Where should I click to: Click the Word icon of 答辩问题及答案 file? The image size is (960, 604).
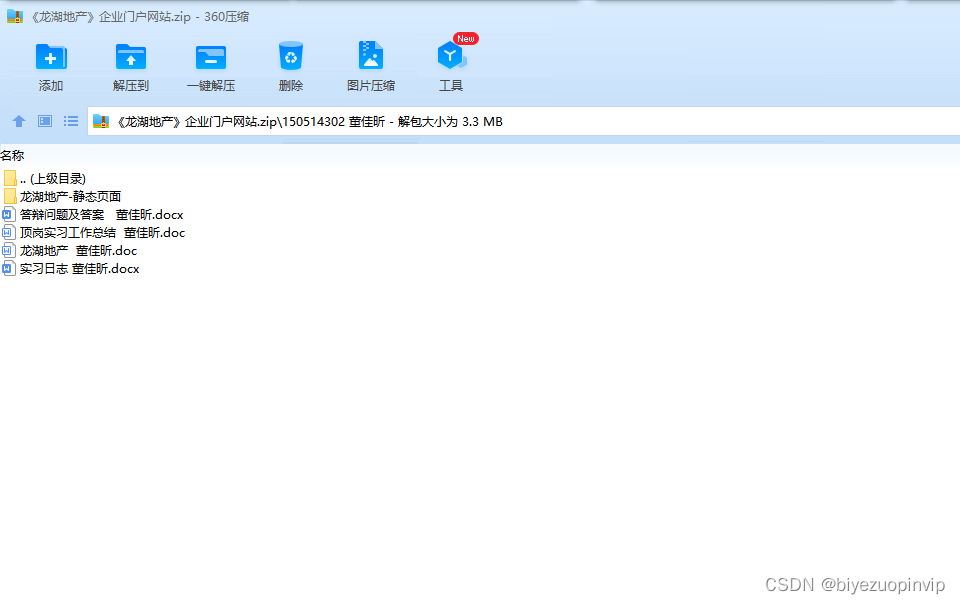click(9, 214)
